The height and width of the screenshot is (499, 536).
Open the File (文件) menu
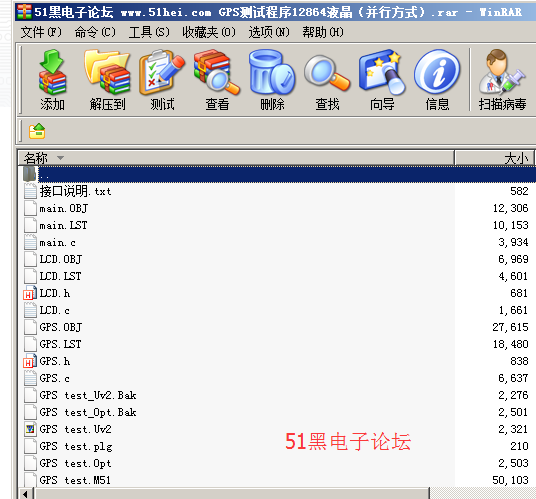pos(41,32)
